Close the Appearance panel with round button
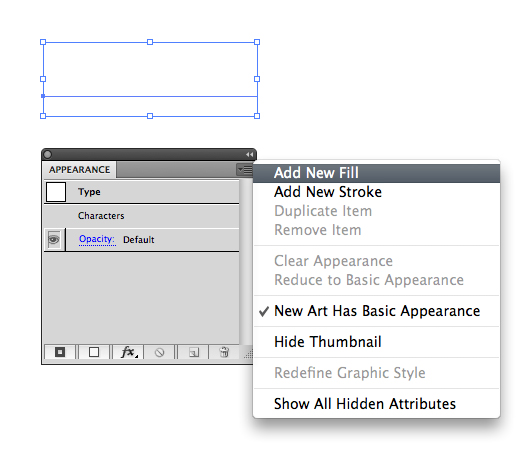Image resolution: width=527 pixels, height=458 pixels. coord(47,154)
